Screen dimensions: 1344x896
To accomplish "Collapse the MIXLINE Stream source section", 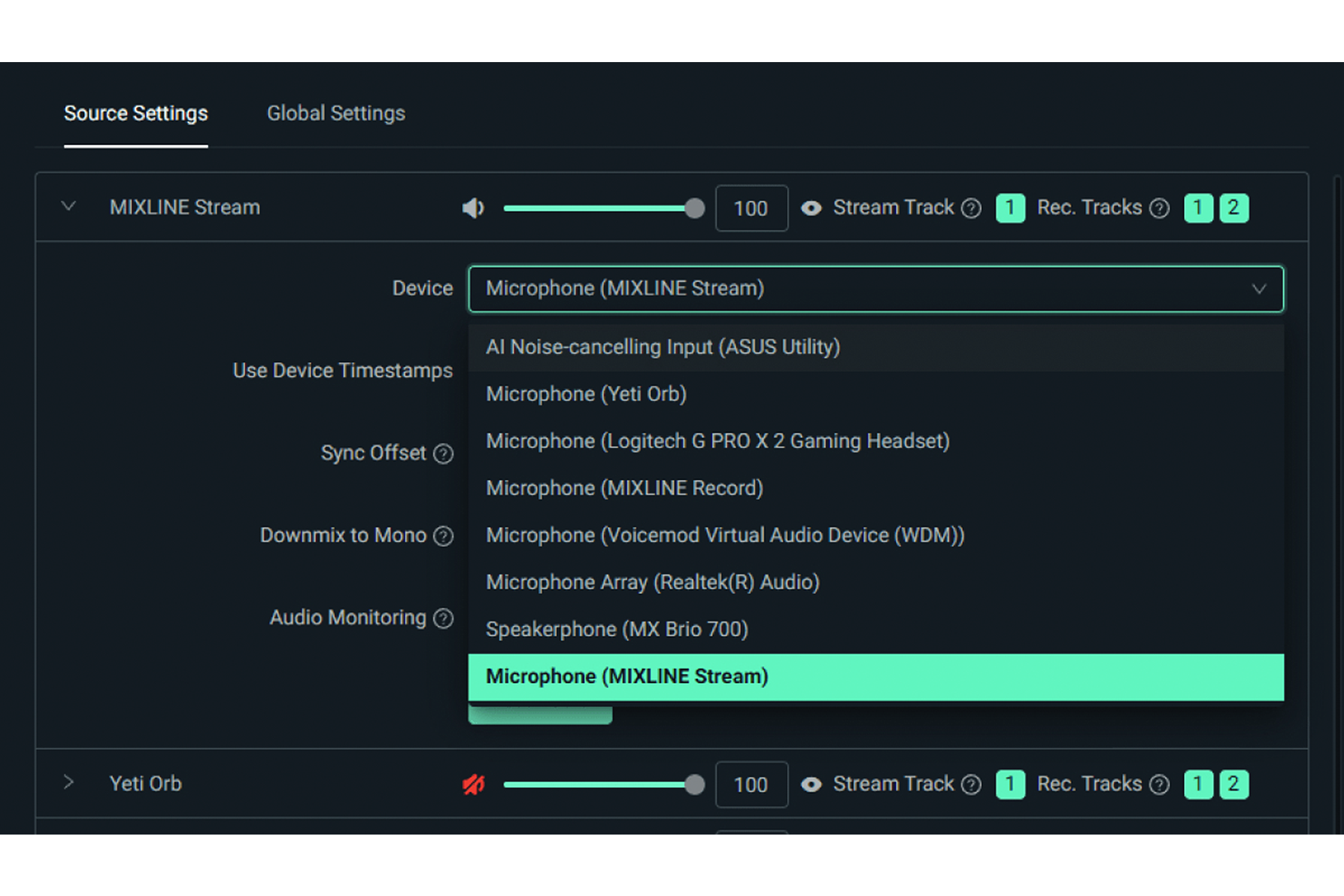I will point(68,207).
